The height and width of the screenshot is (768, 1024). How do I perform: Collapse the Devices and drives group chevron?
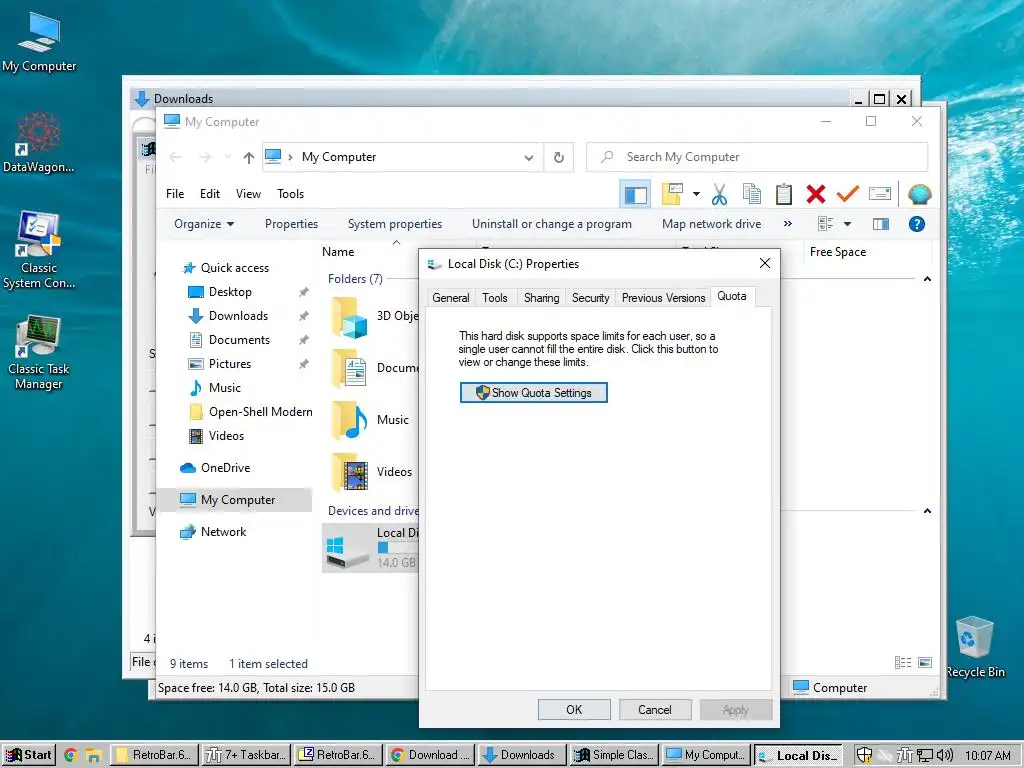(927, 511)
